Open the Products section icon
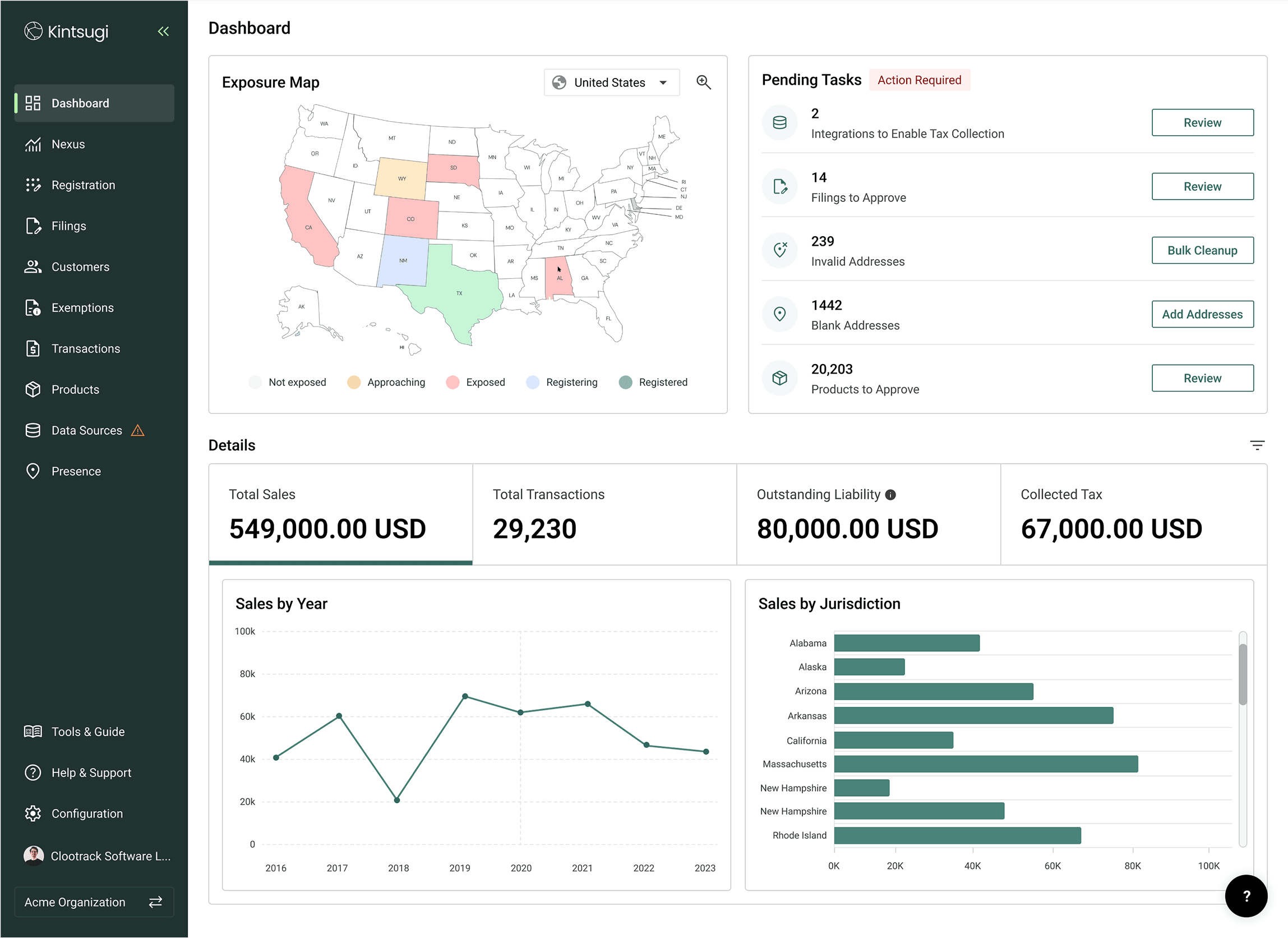Image resolution: width=1288 pixels, height=938 pixels. click(33, 389)
